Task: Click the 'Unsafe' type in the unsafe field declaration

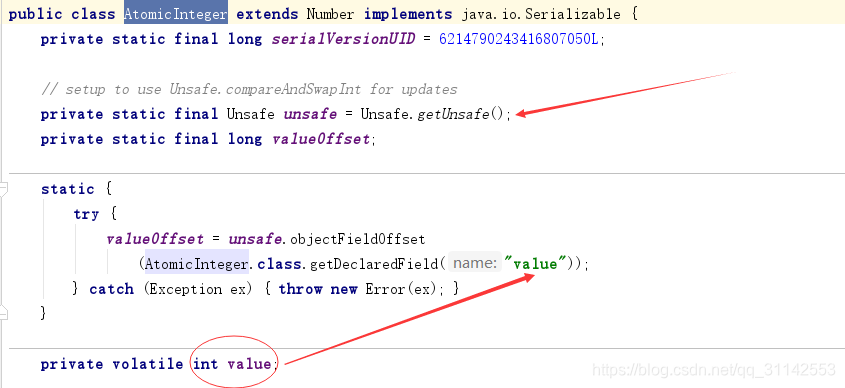Action: click(x=251, y=114)
